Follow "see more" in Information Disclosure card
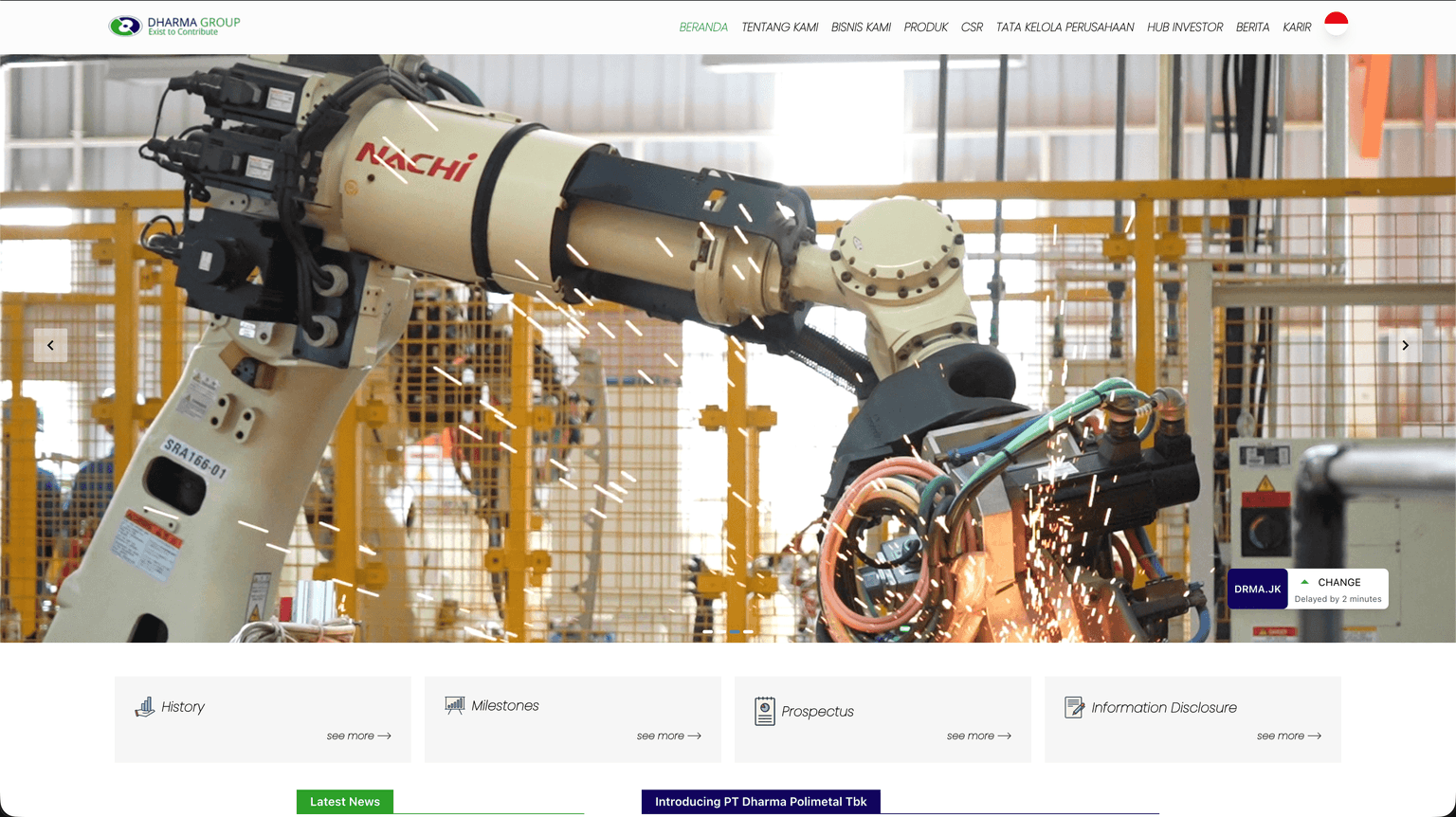Viewport: 1456px width, 817px height. (1289, 735)
